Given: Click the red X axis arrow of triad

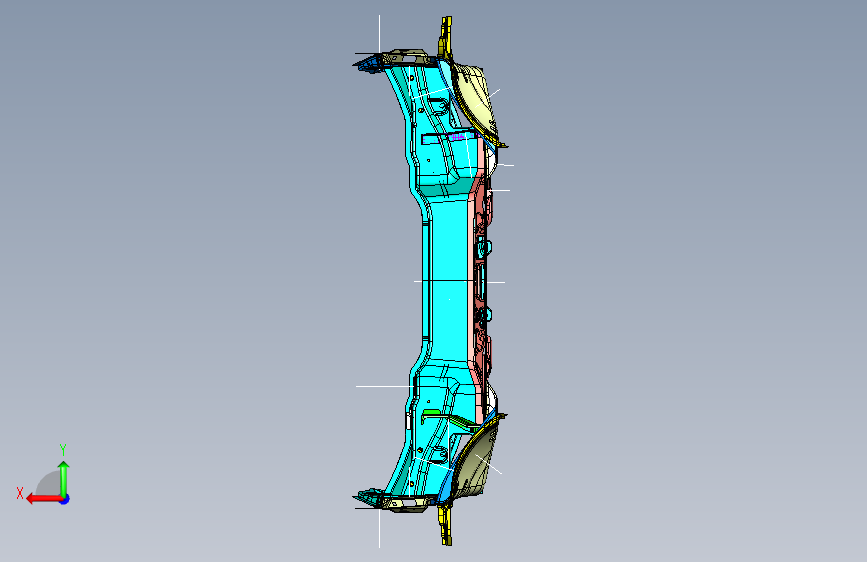Looking at the screenshot, I should point(43,499).
